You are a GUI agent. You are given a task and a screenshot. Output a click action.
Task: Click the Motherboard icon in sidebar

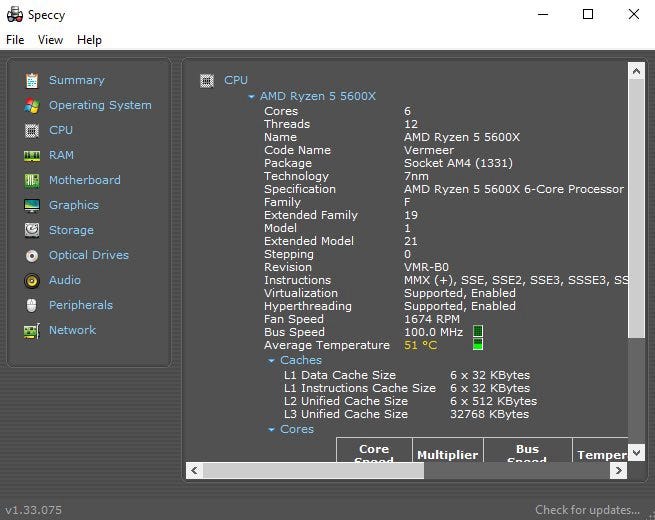(x=32, y=180)
